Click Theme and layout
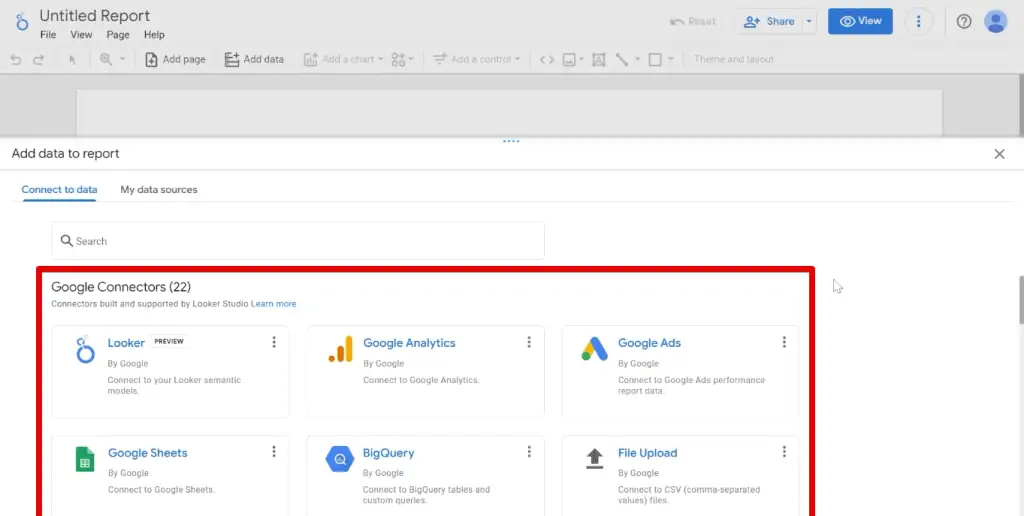Screen dimensions: 1024x516 733,59
